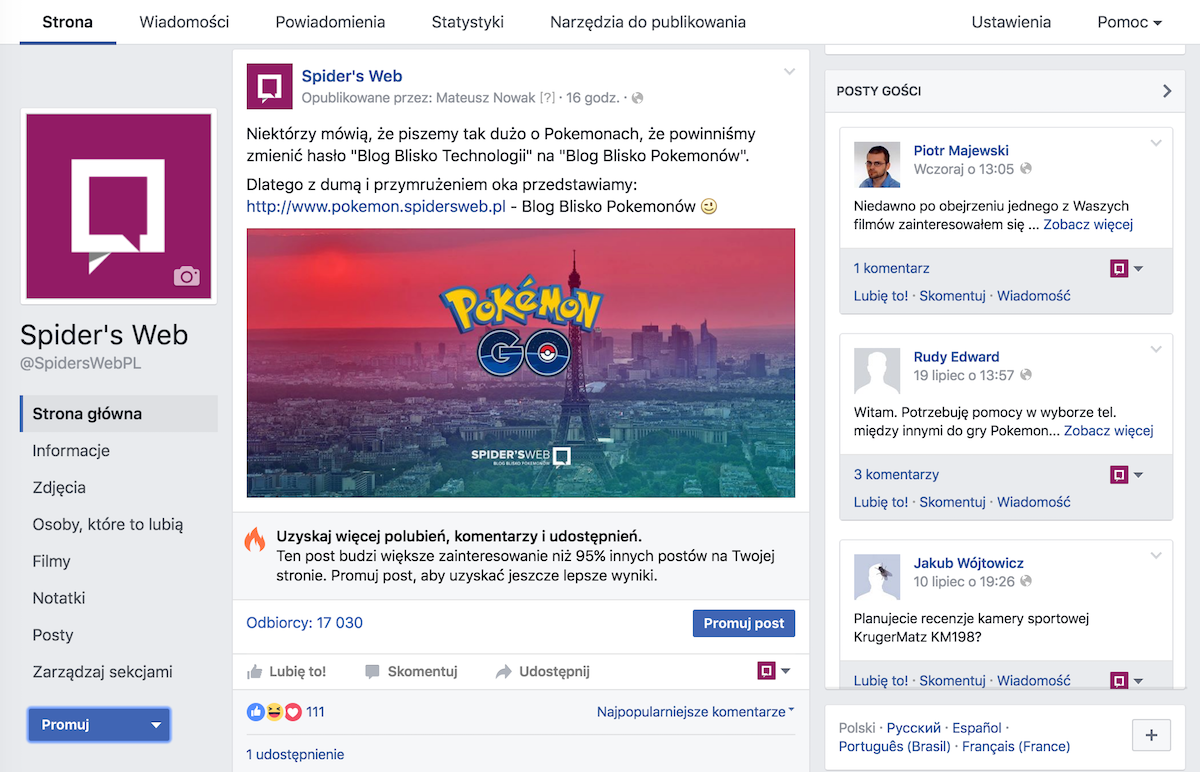Open Ustawienia page settings

point(1011,22)
